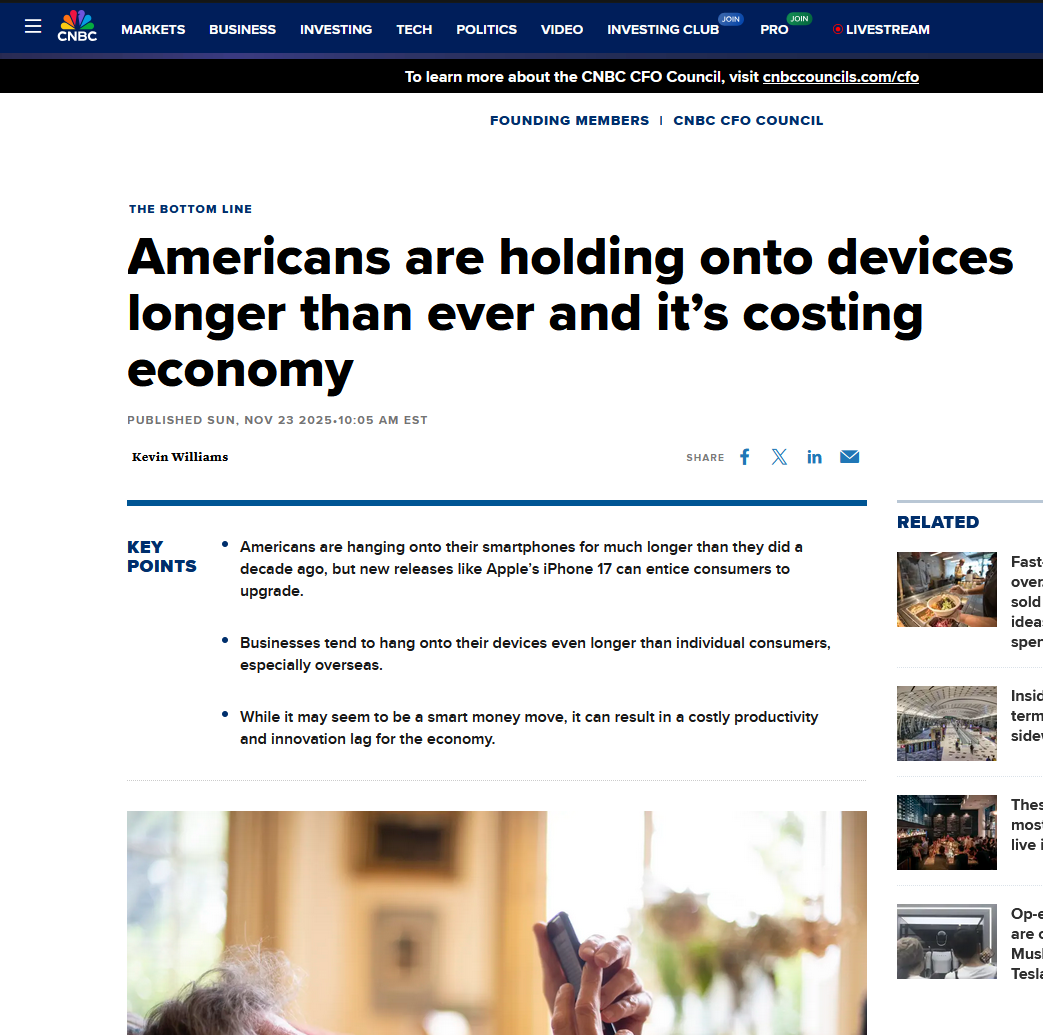Image resolution: width=1043 pixels, height=1035 pixels.
Task: Share article on X (Twitter)
Action: click(779, 457)
